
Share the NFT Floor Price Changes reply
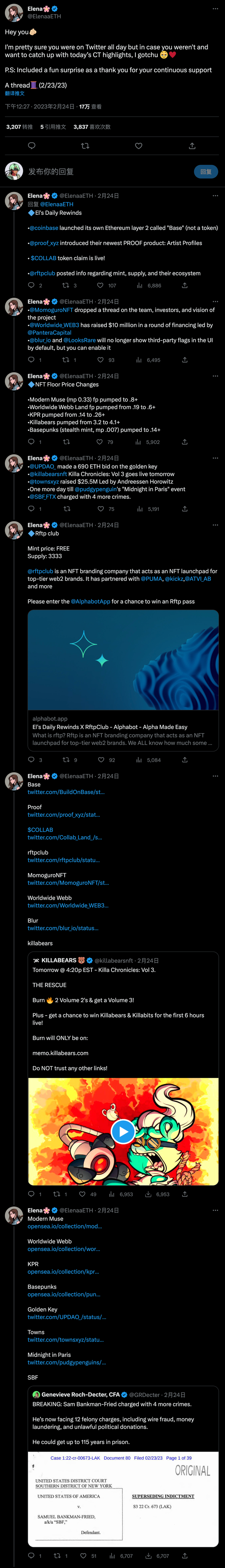click(184, 442)
